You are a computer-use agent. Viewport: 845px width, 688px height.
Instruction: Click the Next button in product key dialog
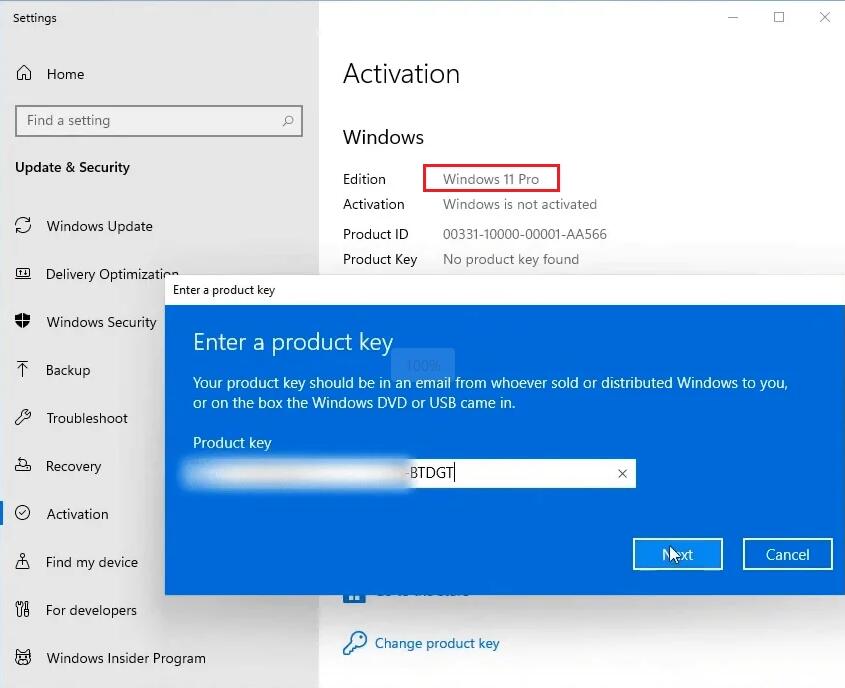(677, 554)
